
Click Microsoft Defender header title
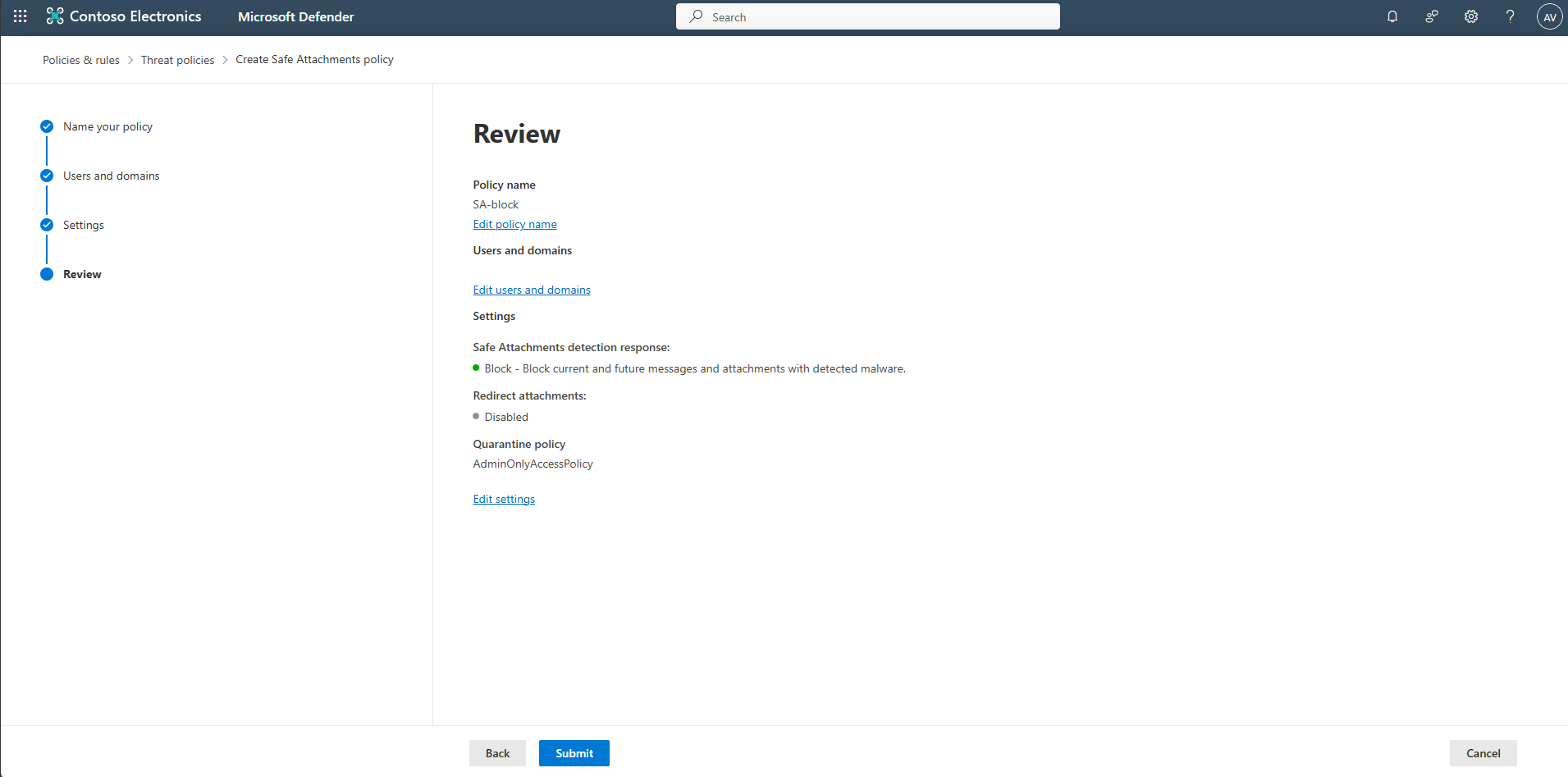(296, 16)
